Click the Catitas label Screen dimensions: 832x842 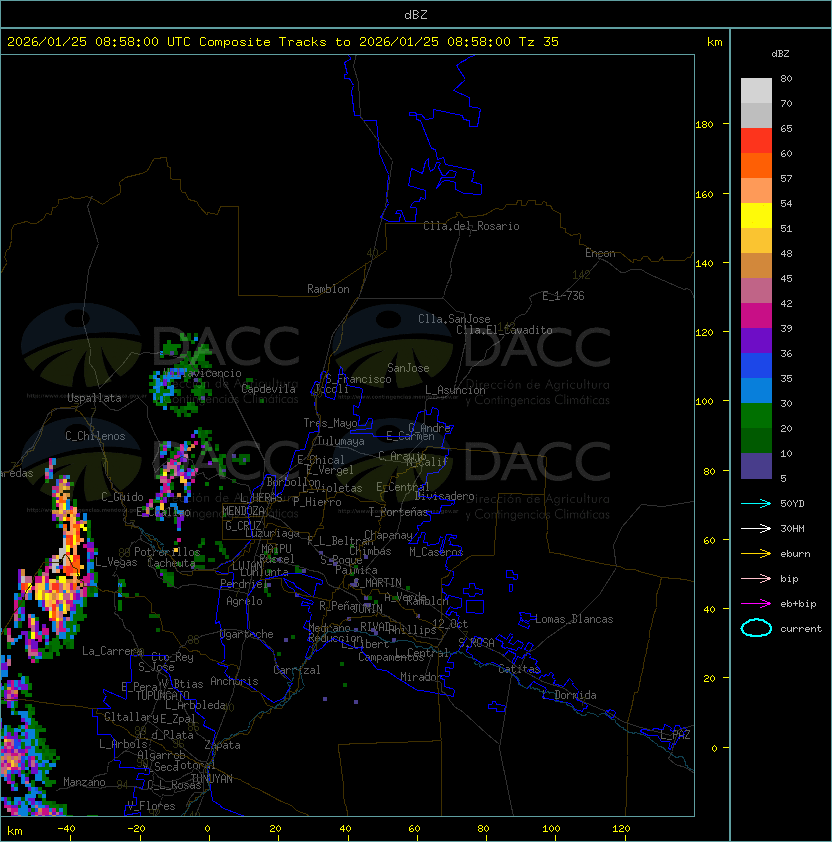(x=519, y=670)
